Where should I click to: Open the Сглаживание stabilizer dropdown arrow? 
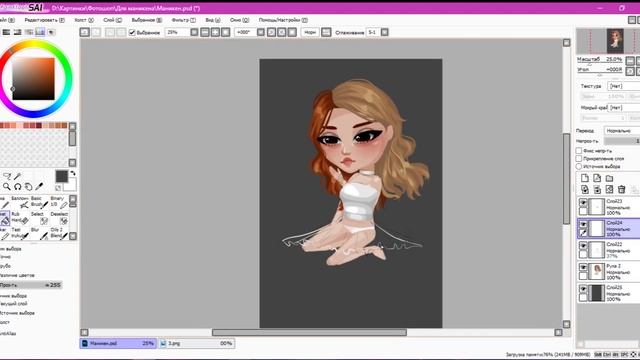click(x=384, y=32)
